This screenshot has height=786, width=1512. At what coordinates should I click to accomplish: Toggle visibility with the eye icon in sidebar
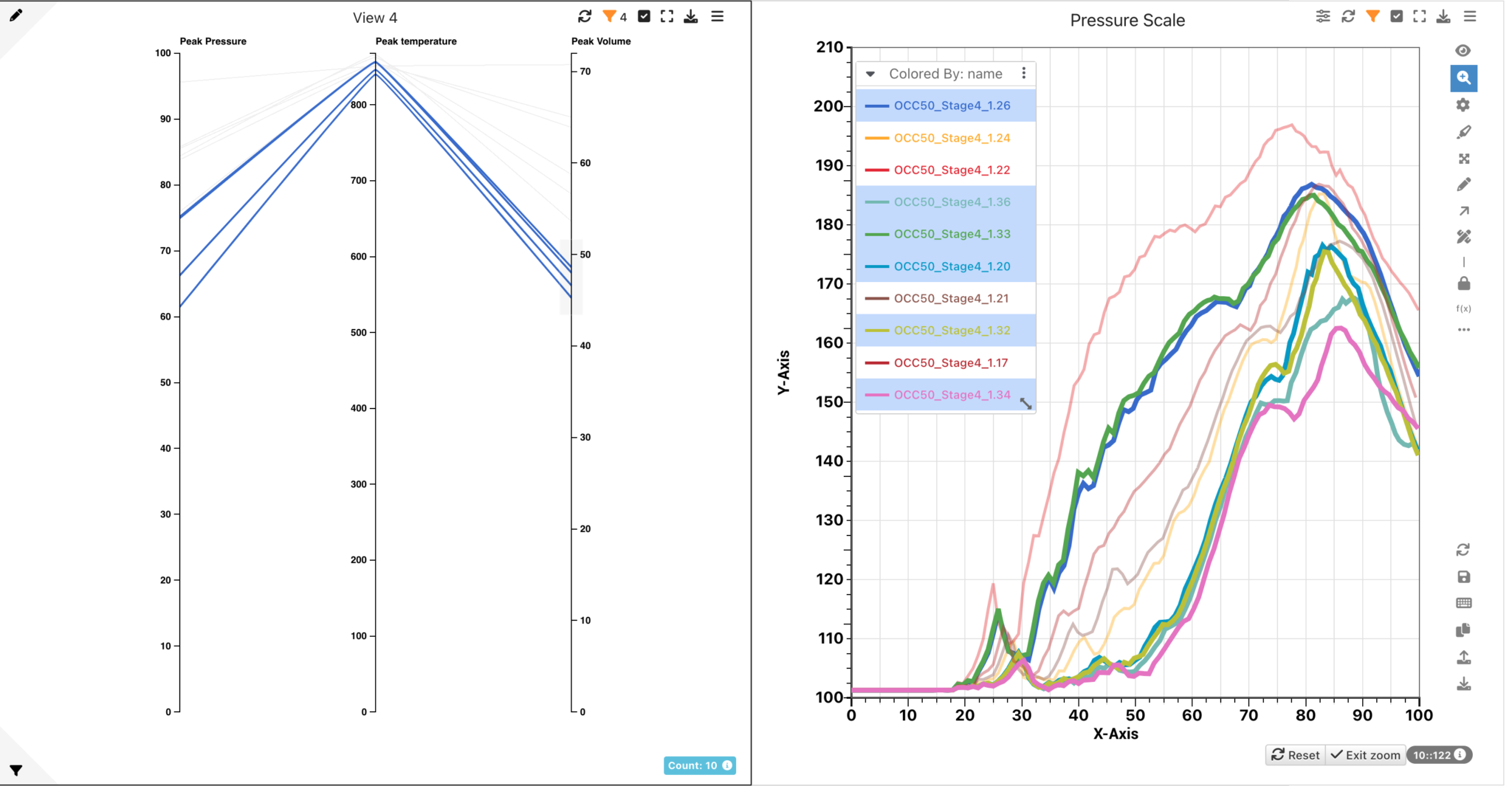[1464, 50]
